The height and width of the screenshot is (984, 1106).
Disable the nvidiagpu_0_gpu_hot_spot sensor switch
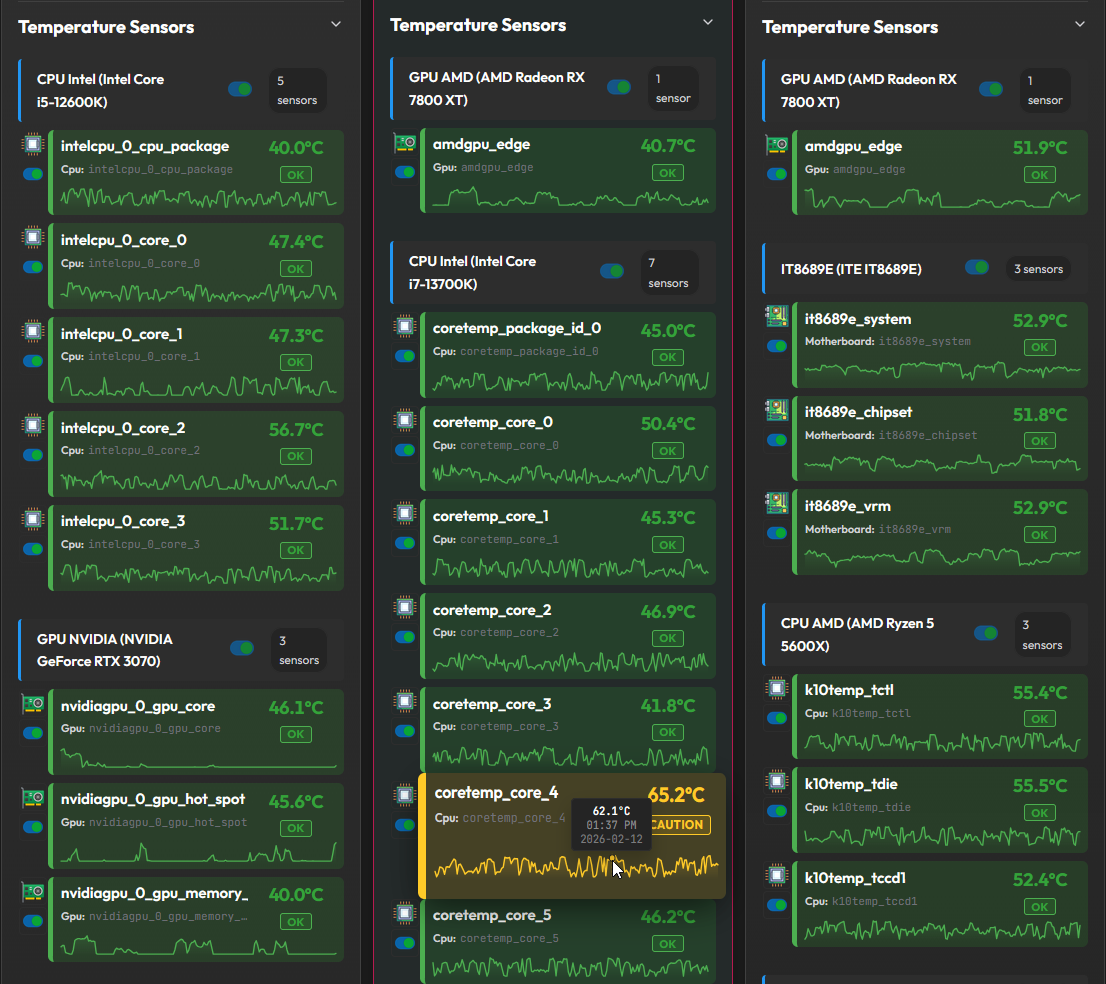[33, 827]
